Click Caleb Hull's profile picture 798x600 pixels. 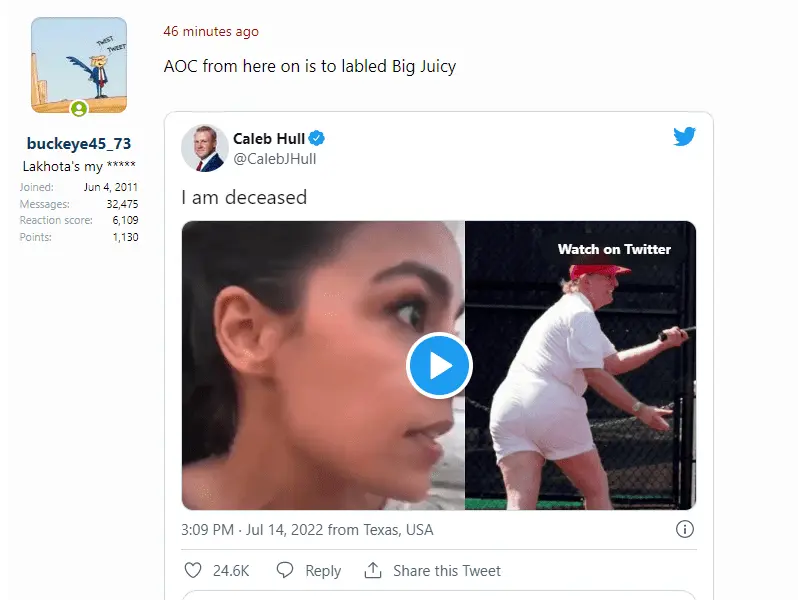pos(204,148)
